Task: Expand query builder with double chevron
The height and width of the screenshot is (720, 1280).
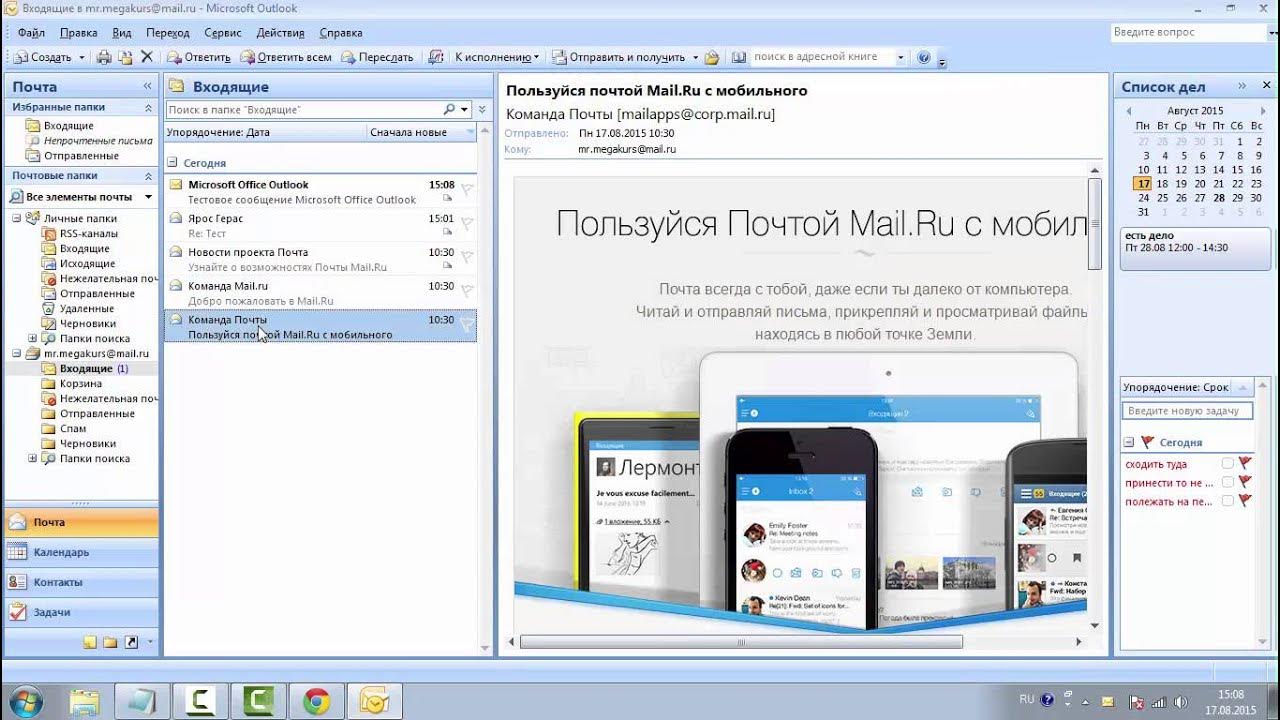Action: [482, 109]
